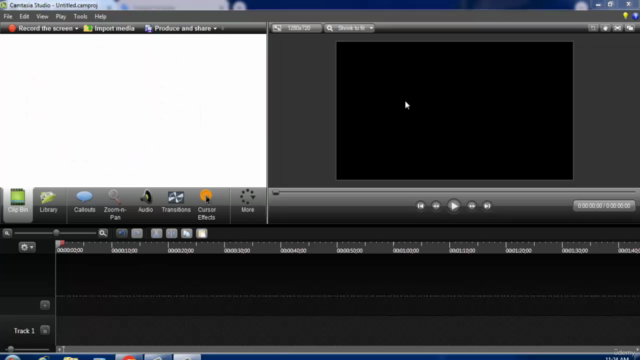Click Produce and share button
The width and height of the screenshot is (640, 360).
tap(178, 28)
